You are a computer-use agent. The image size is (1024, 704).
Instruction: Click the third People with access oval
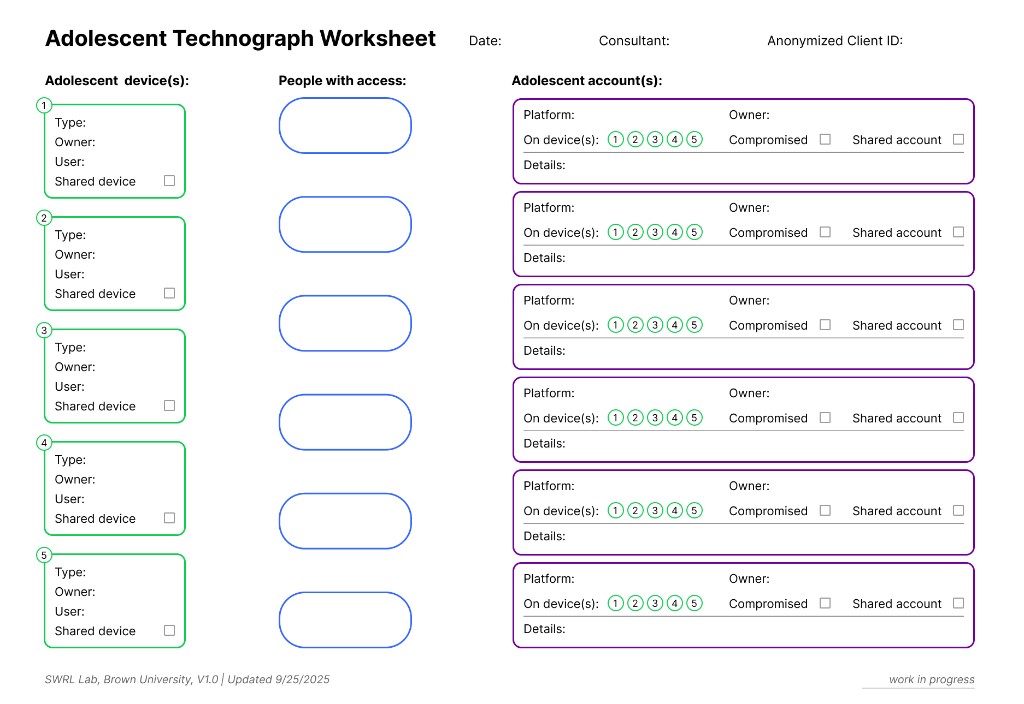pyautogui.click(x=345, y=323)
